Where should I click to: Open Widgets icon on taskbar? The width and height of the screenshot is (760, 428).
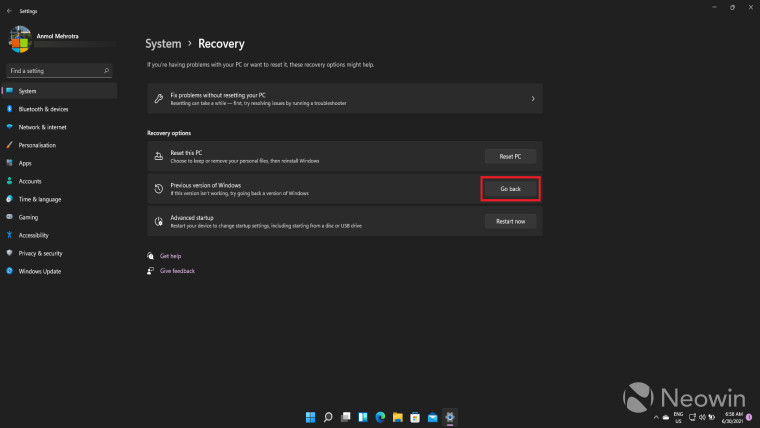pos(363,417)
